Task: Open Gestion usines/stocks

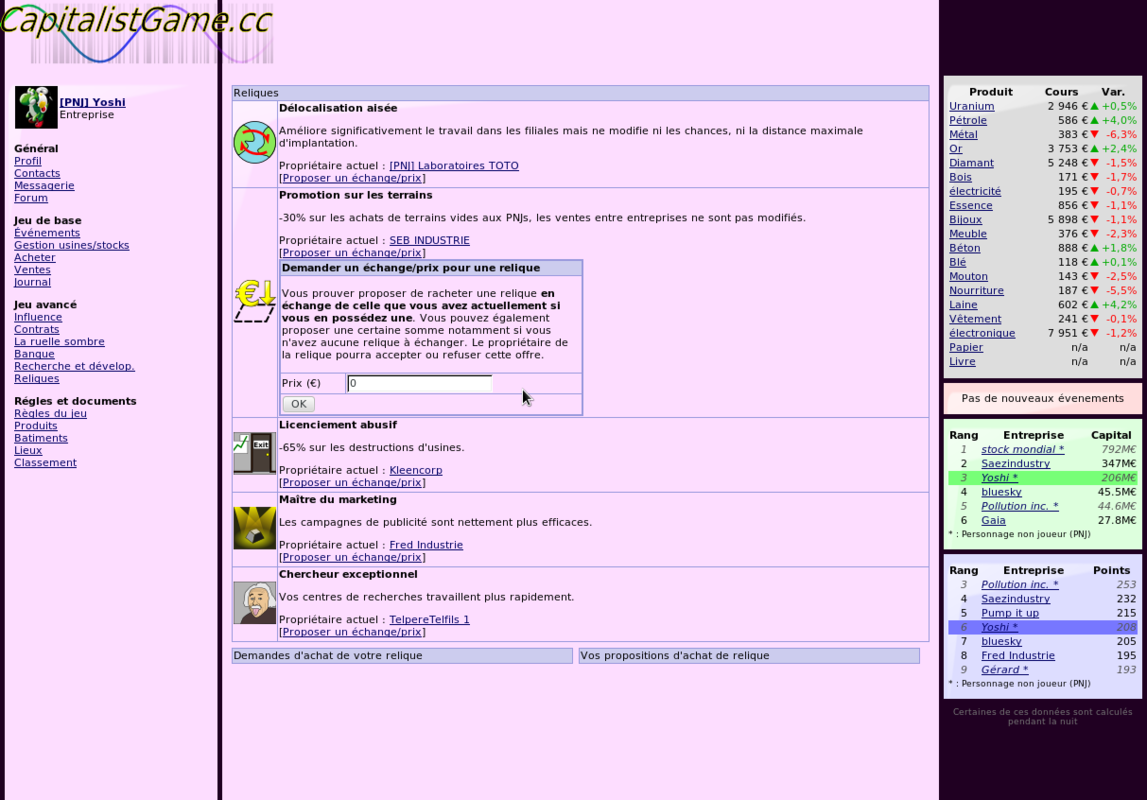Action: [x=72, y=246]
